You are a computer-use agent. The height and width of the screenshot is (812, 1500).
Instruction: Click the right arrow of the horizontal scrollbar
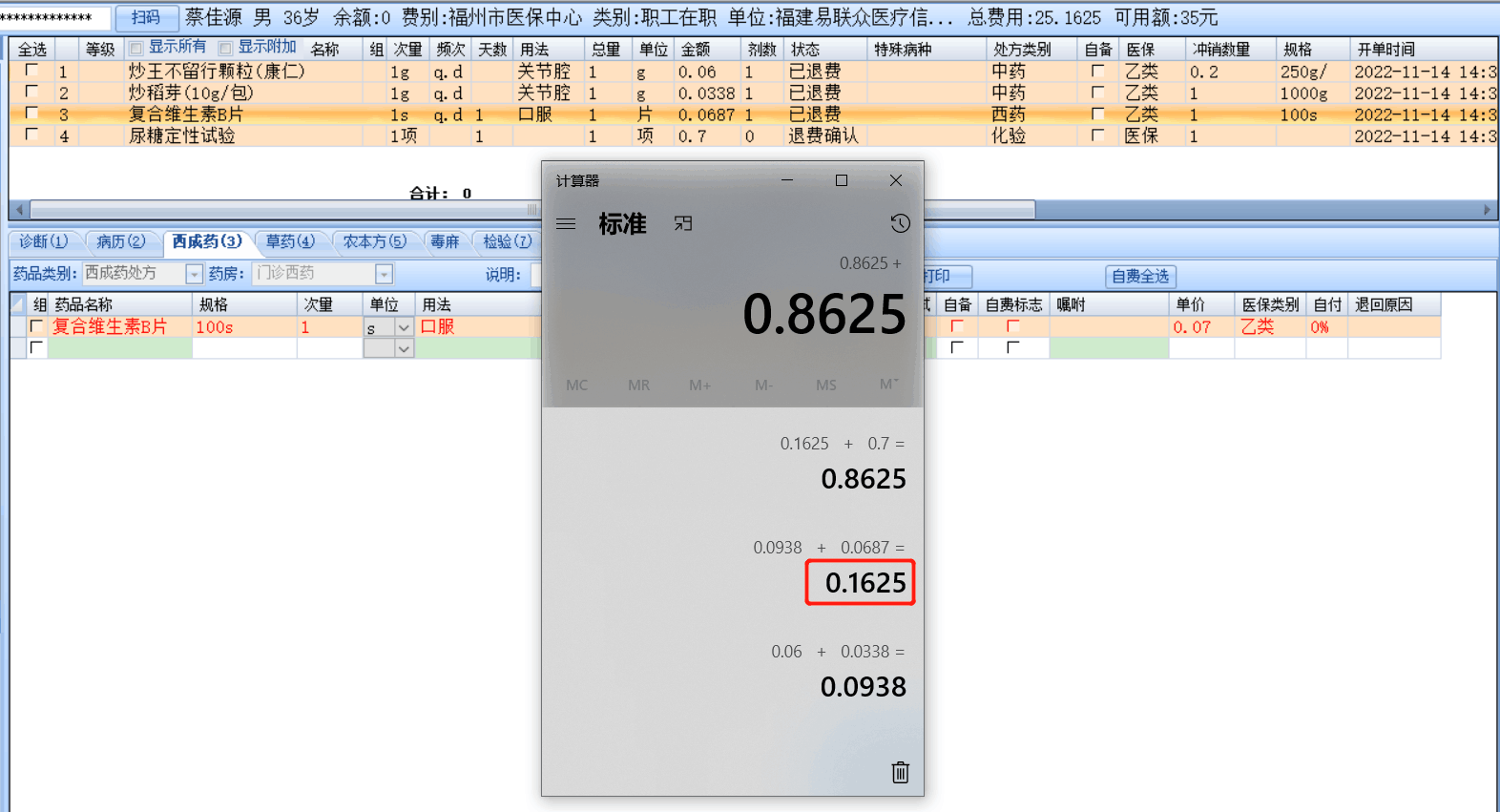tap(1487, 210)
